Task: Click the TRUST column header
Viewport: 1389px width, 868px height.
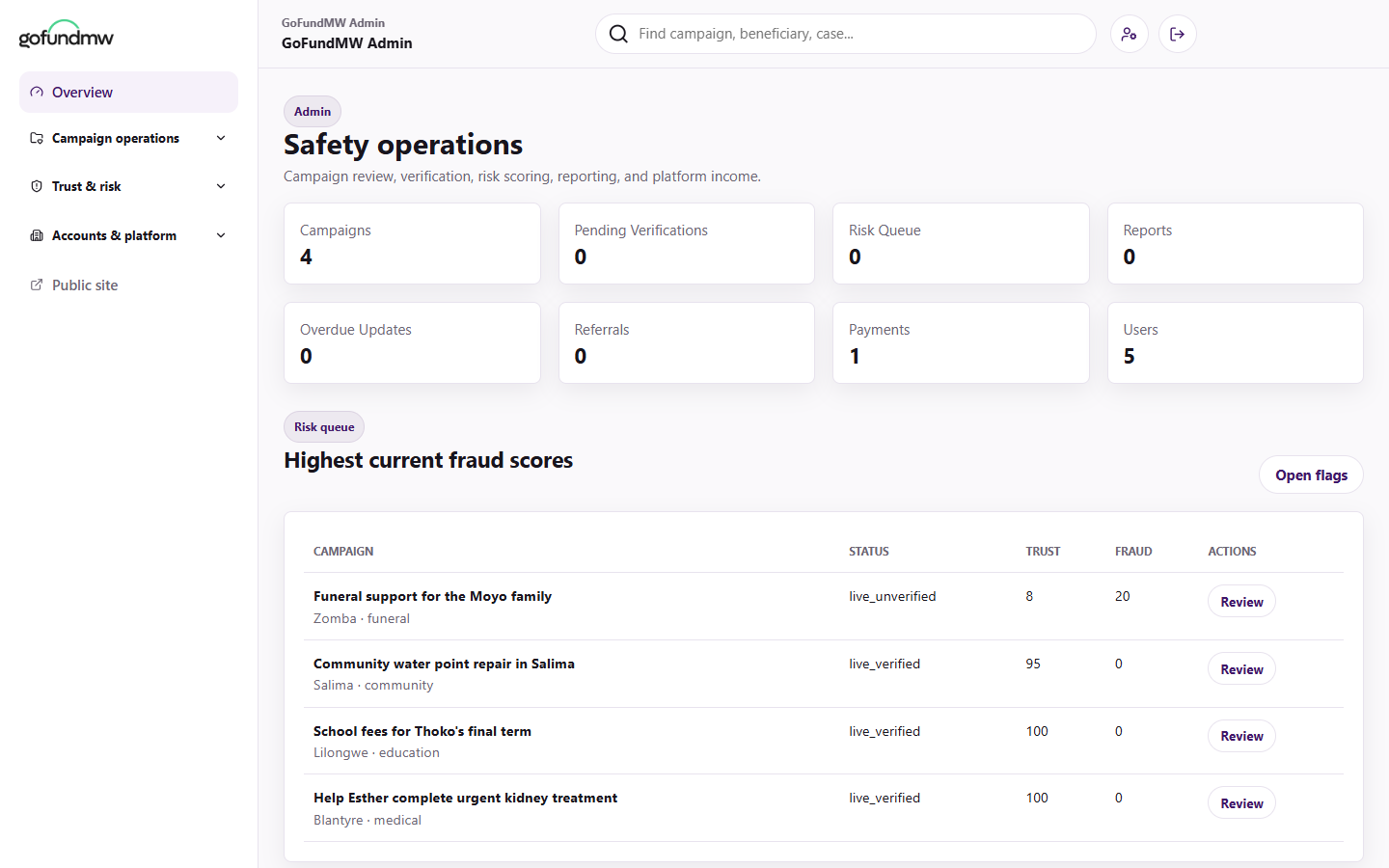Action: [1043, 552]
